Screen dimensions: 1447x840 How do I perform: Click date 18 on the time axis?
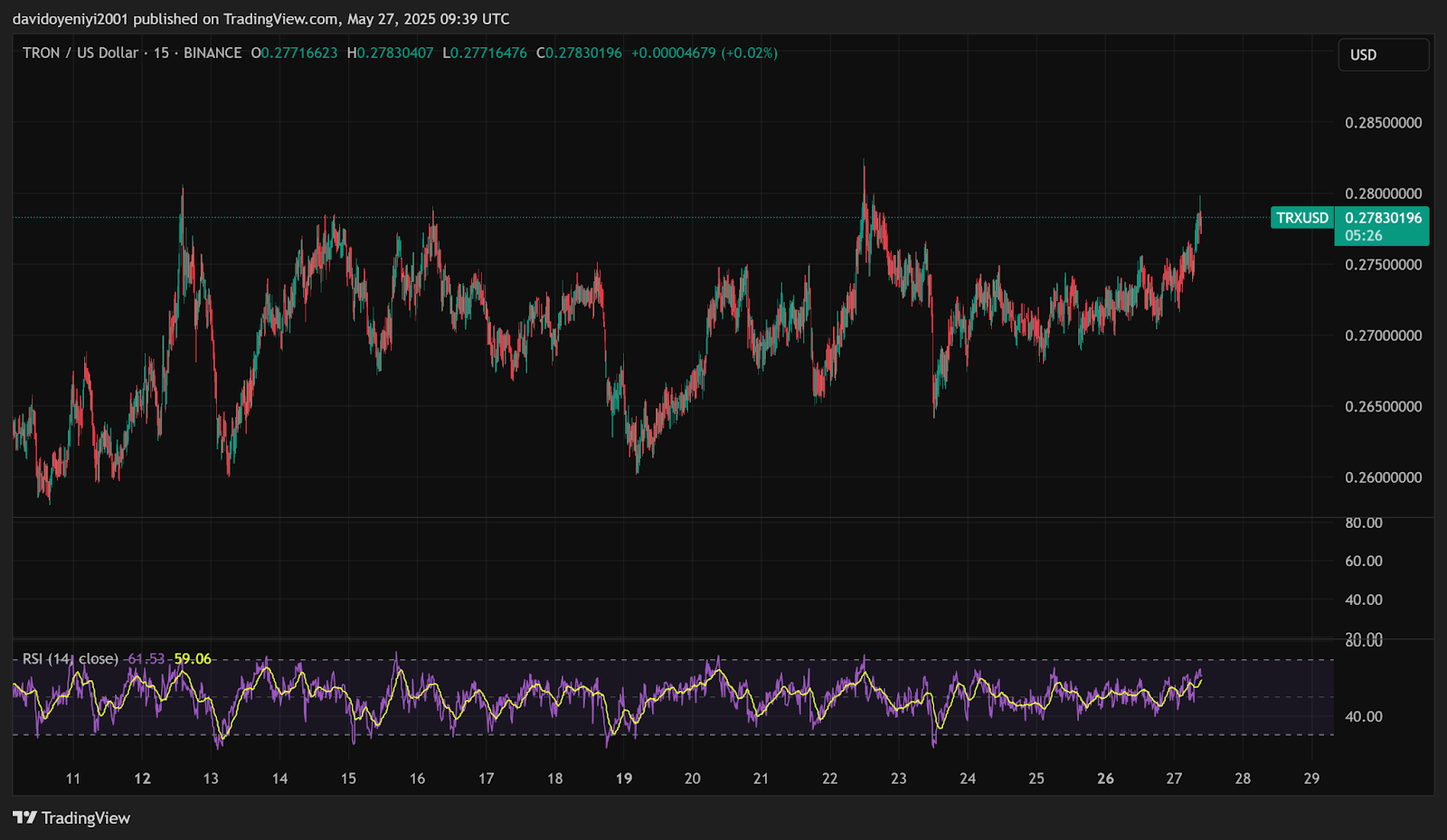554,779
